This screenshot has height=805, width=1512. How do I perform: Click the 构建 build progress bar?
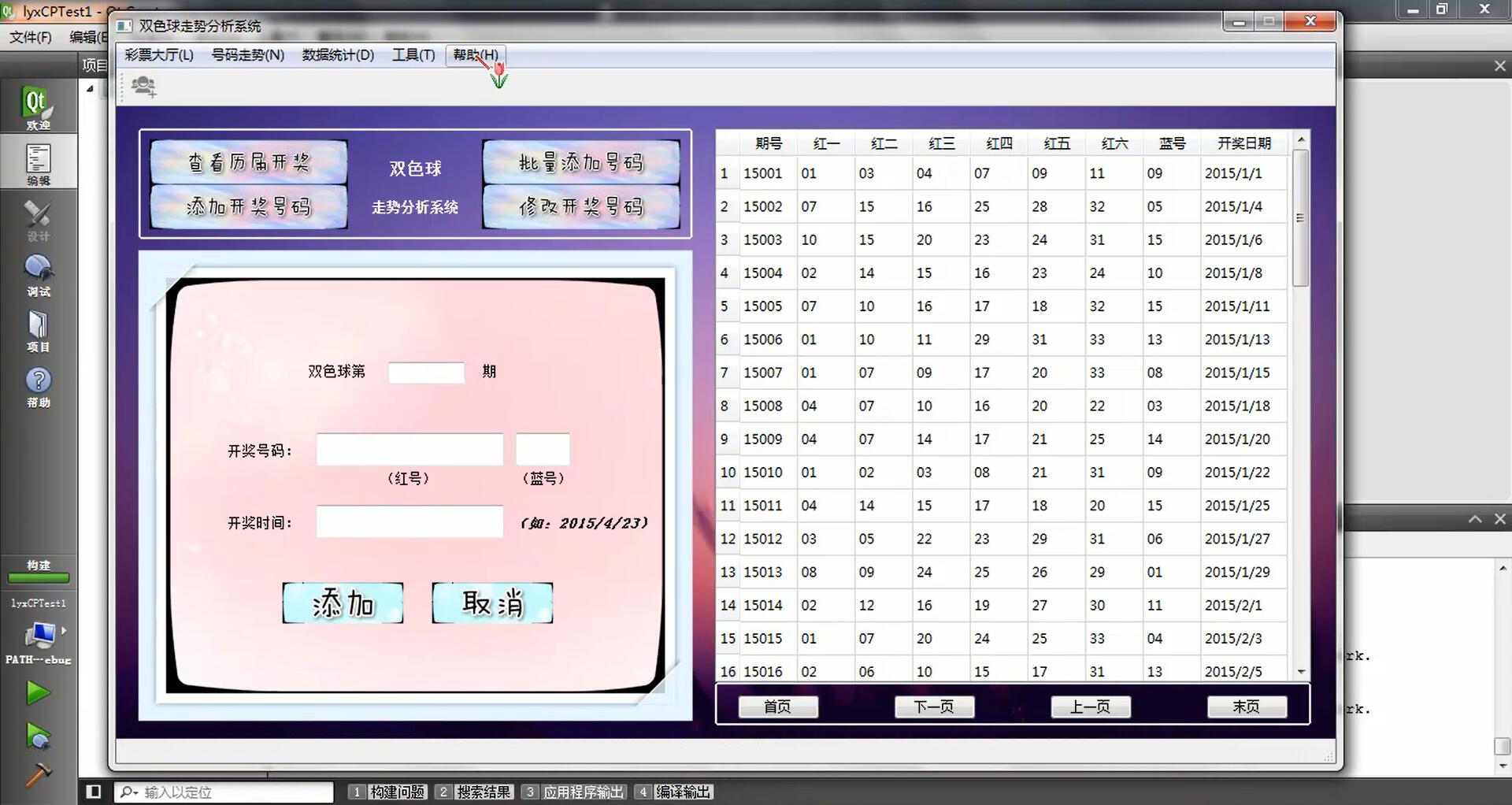click(38, 577)
